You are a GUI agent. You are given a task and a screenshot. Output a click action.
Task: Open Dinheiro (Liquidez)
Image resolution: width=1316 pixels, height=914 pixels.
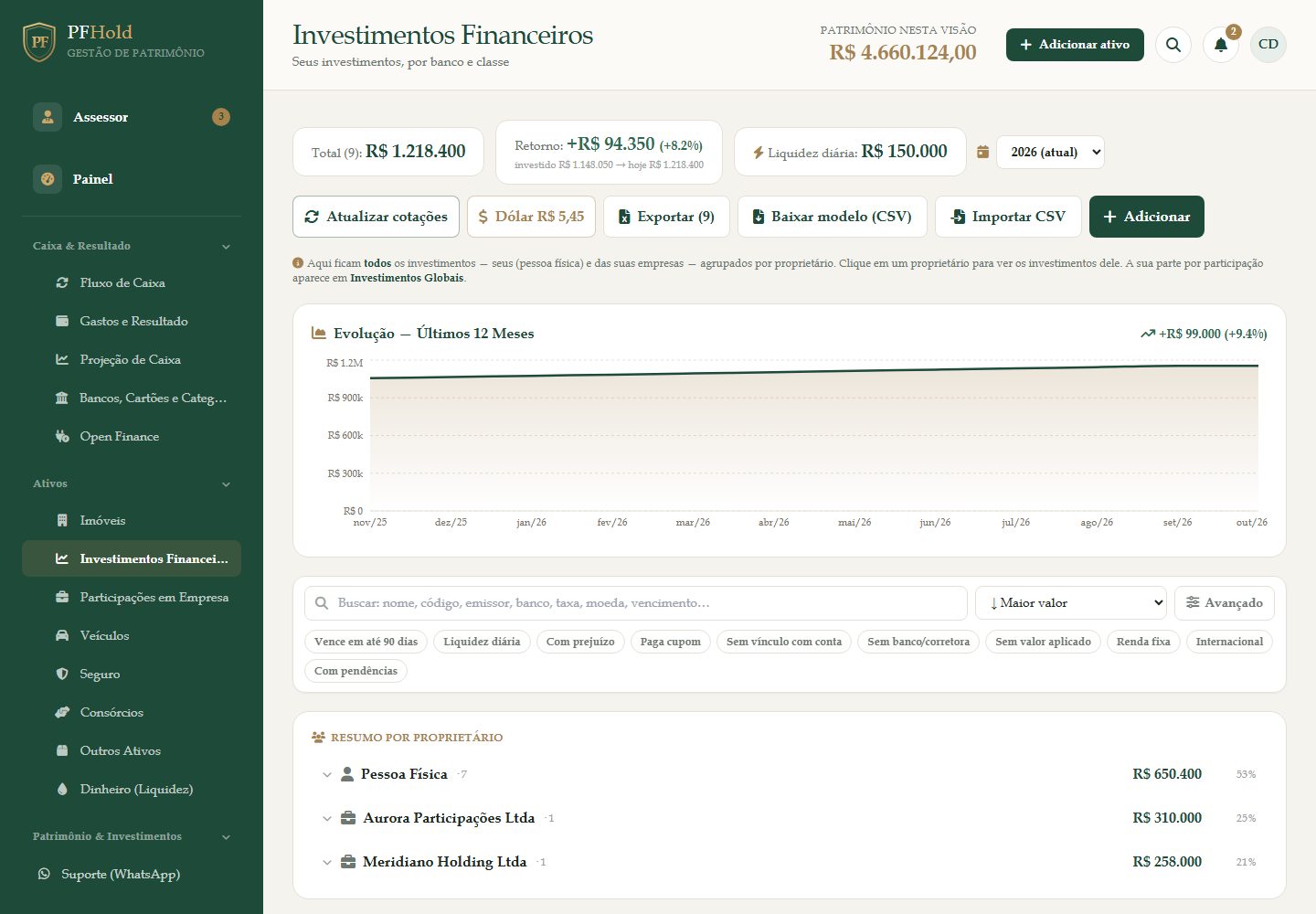(x=132, y=790)
